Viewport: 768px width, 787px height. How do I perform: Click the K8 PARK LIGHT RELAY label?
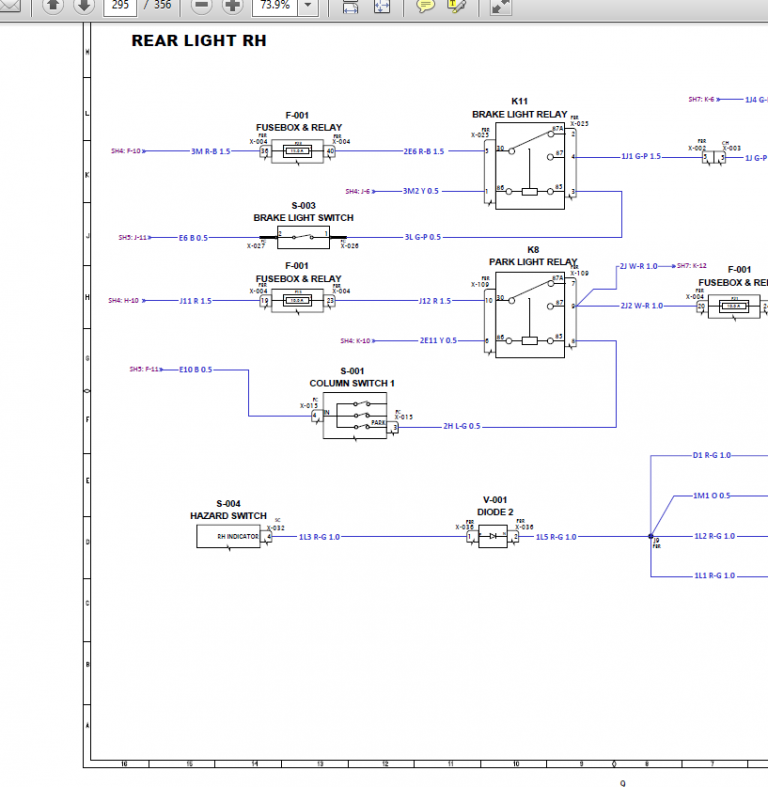533,256
